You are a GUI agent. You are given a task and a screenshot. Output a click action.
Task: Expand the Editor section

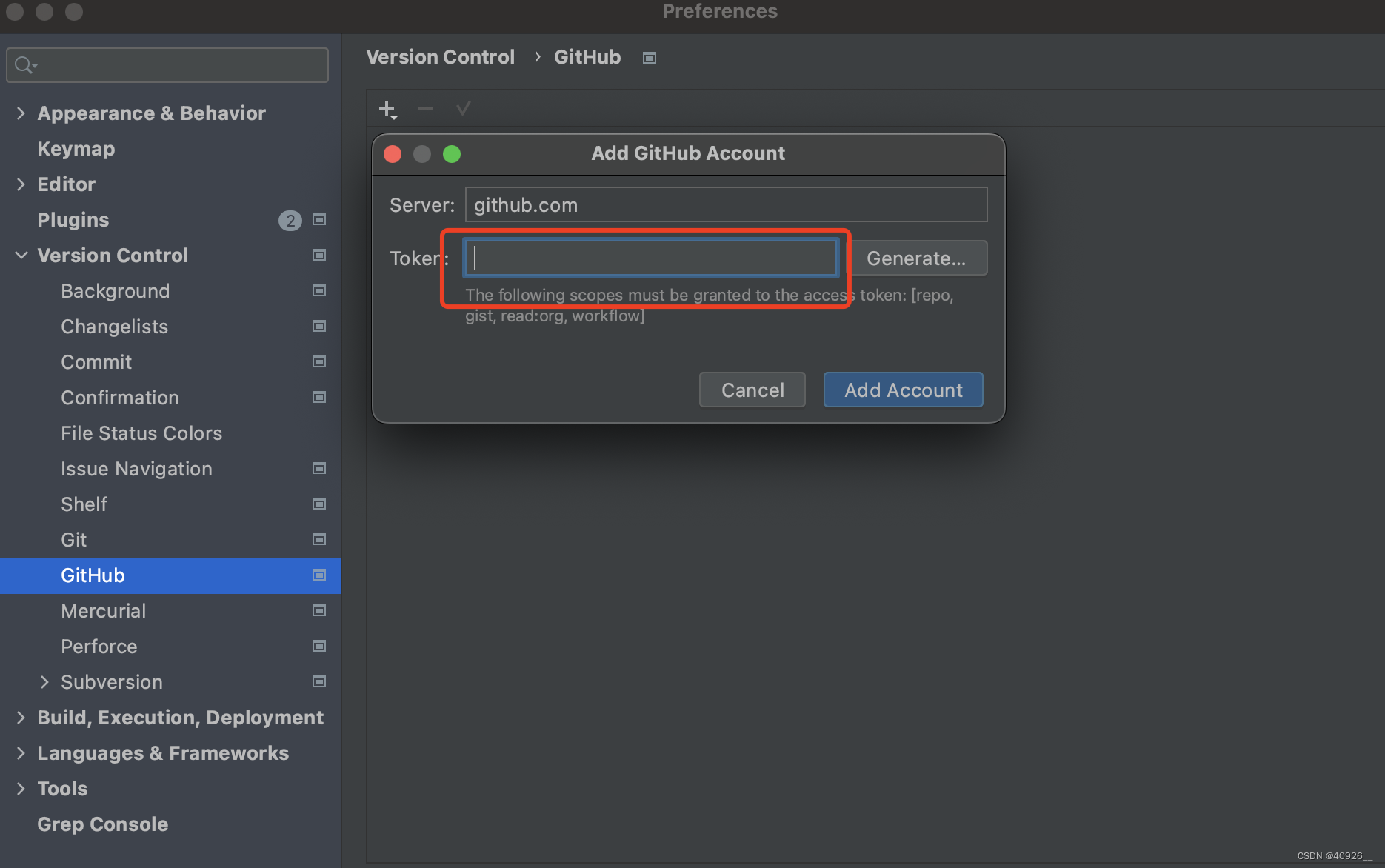(x=21, y=184)
